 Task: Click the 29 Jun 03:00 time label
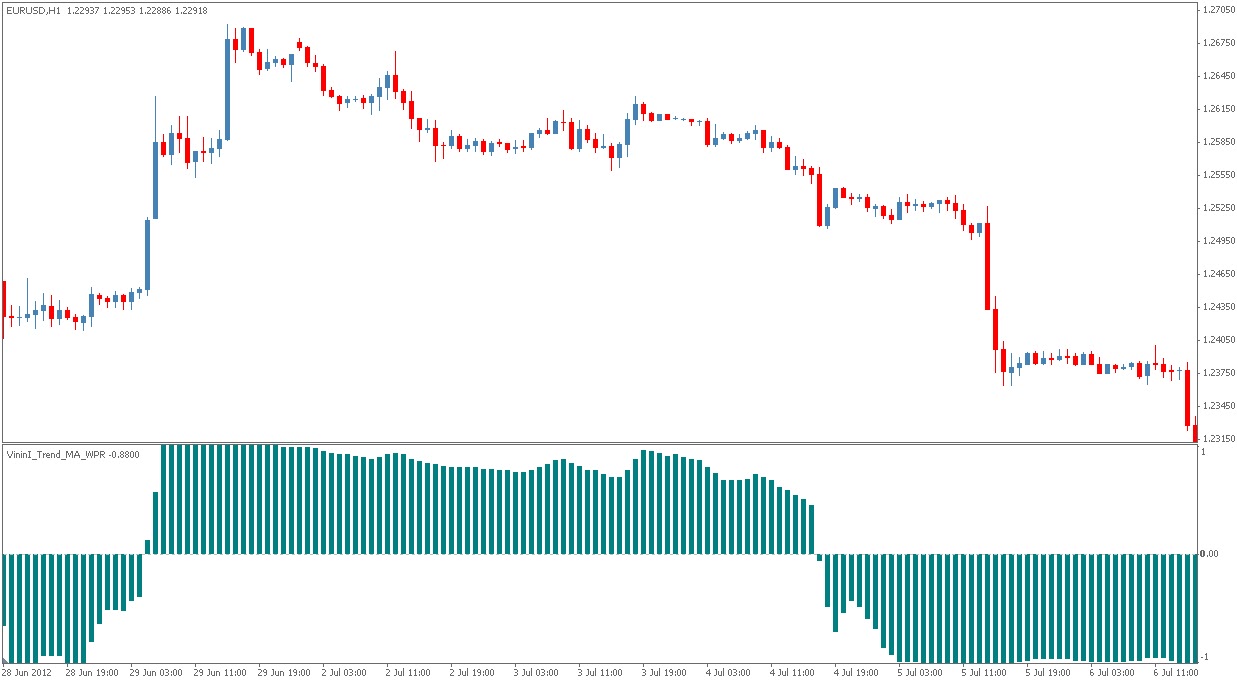pyautogui.click(x=157, y=673)
